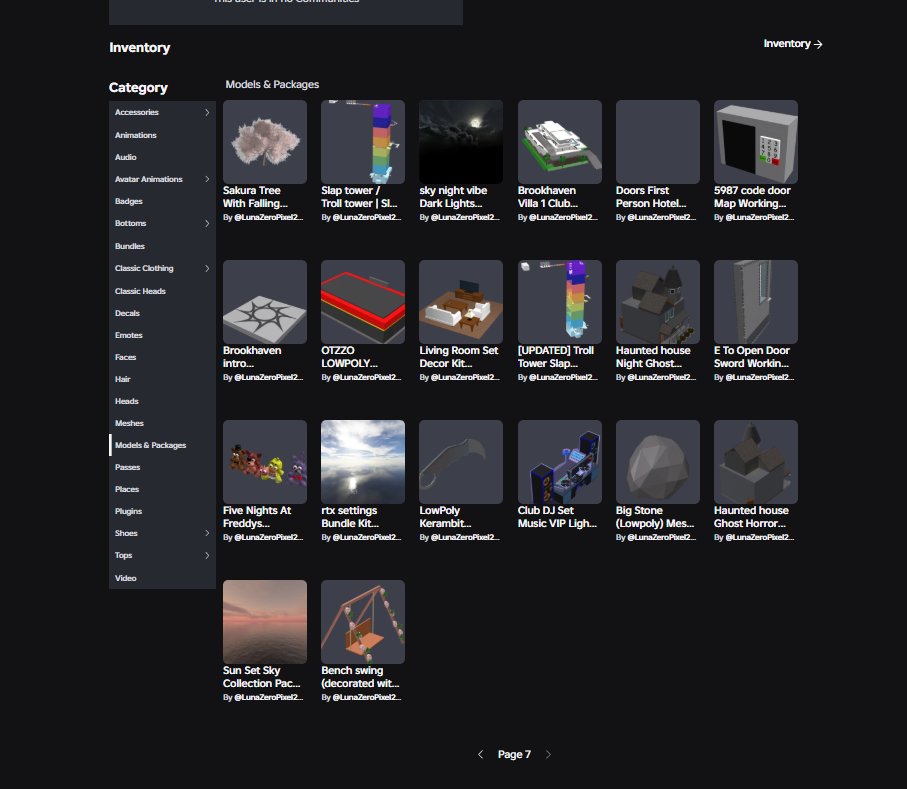Select the Video category
Image resolution: width=907 pixels, height=789 pixels.
click(163, 578)
